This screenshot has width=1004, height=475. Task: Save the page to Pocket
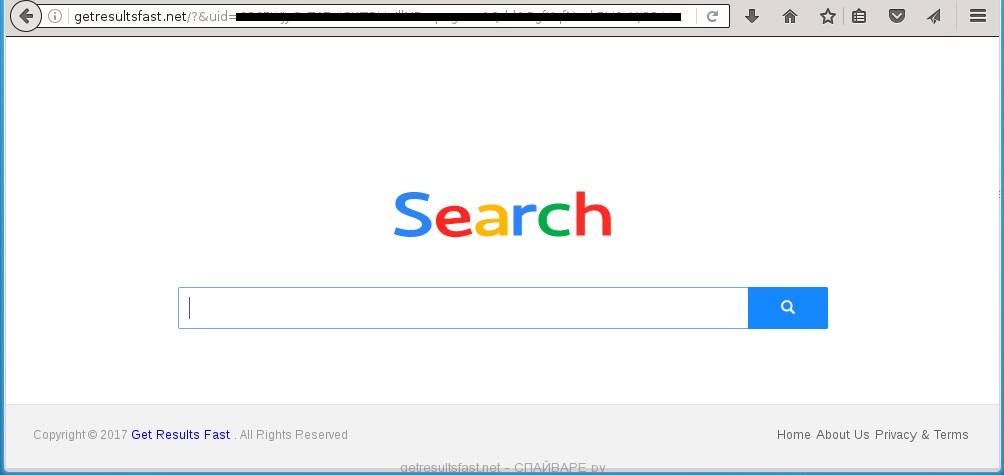point(897,17)
